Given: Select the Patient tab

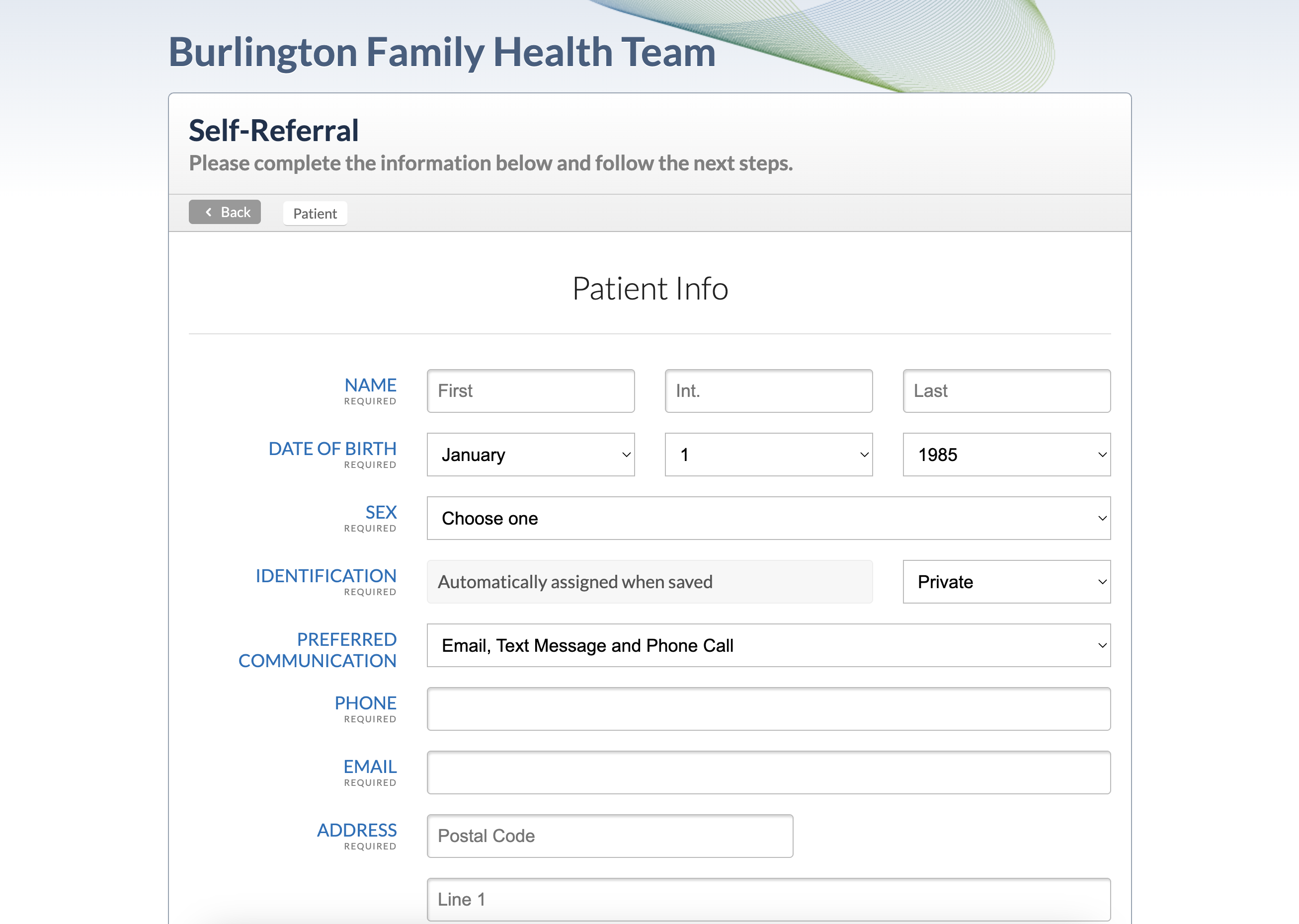Looking at the screenshot, I should [315, 213].
